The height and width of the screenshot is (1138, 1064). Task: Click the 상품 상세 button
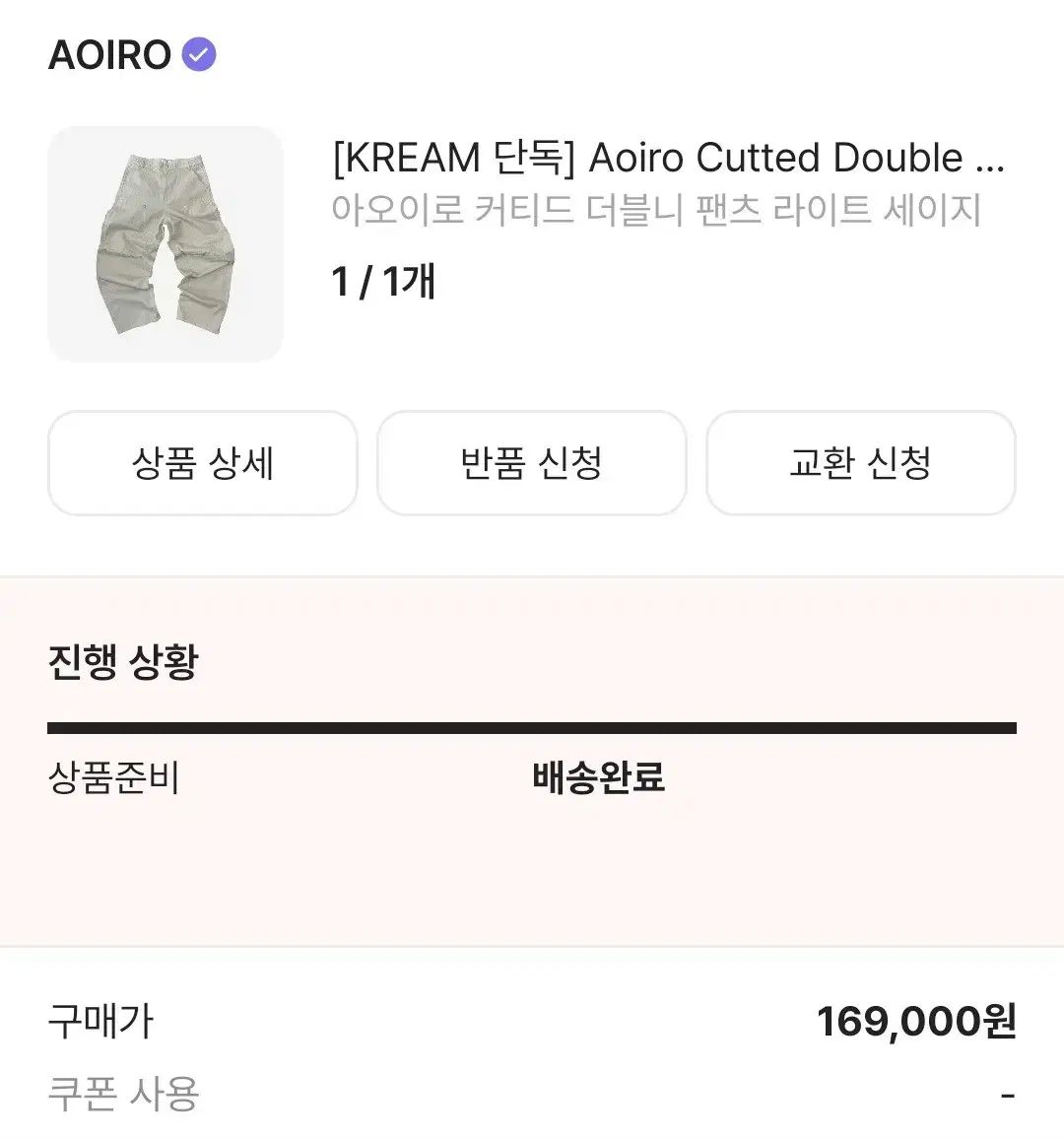[x=203, y=463]
